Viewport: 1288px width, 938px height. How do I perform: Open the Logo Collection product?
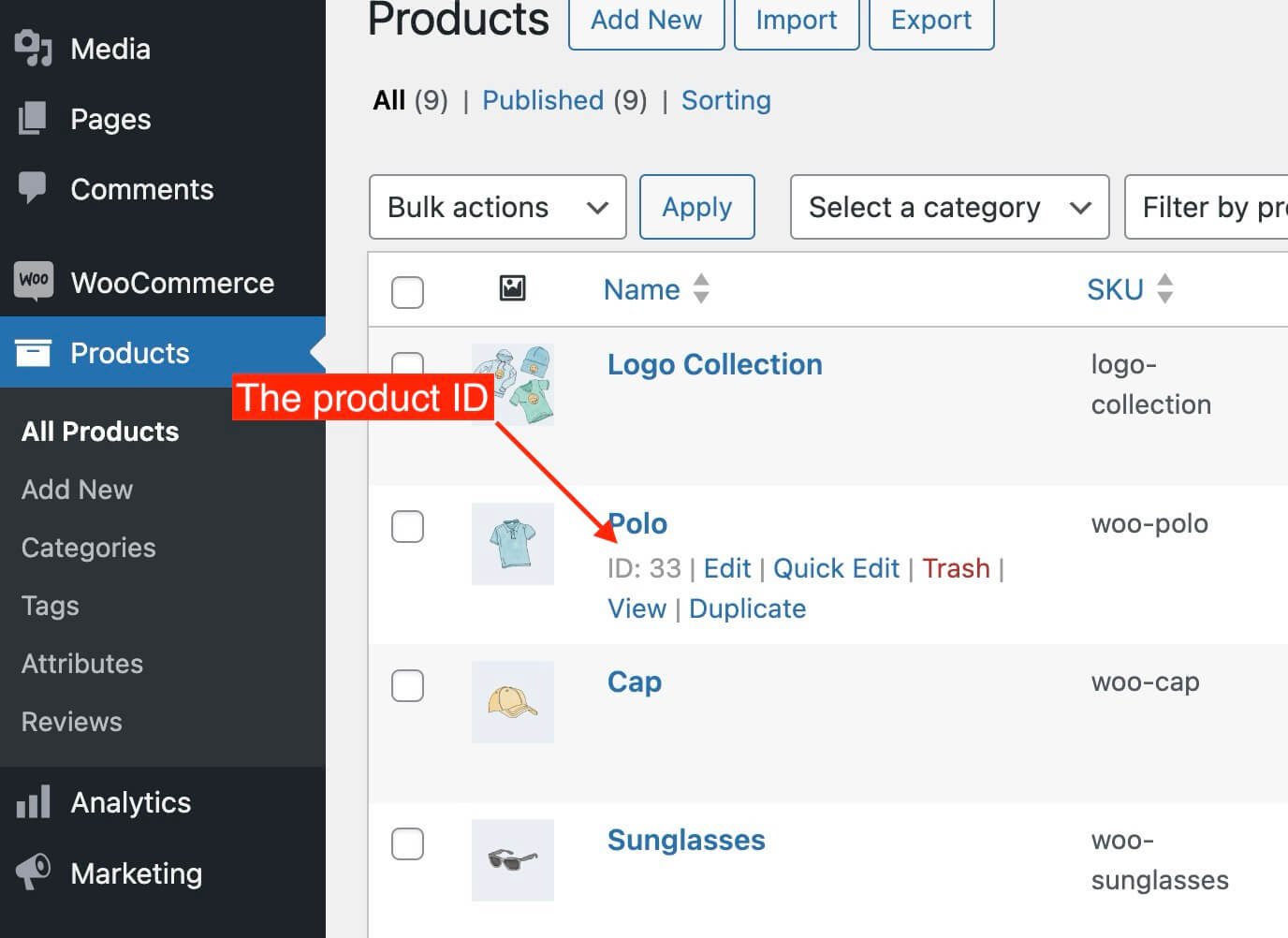(715, 363)
